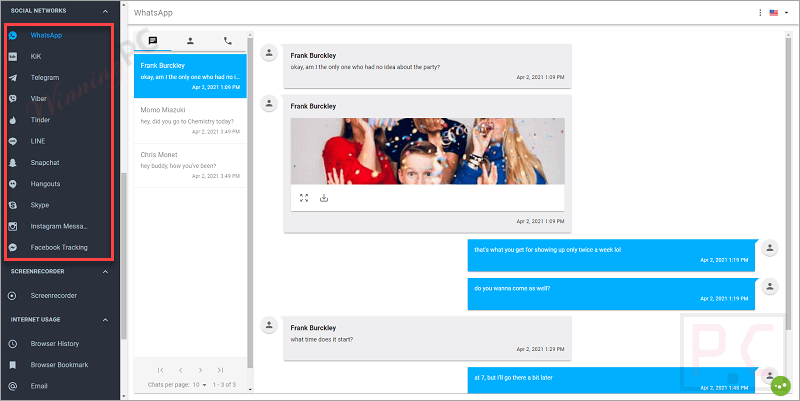Viewport: 800px width, 401px height.
Task: Open Screenrecorder from the sidebar
Action: click(x=53, y=295)
